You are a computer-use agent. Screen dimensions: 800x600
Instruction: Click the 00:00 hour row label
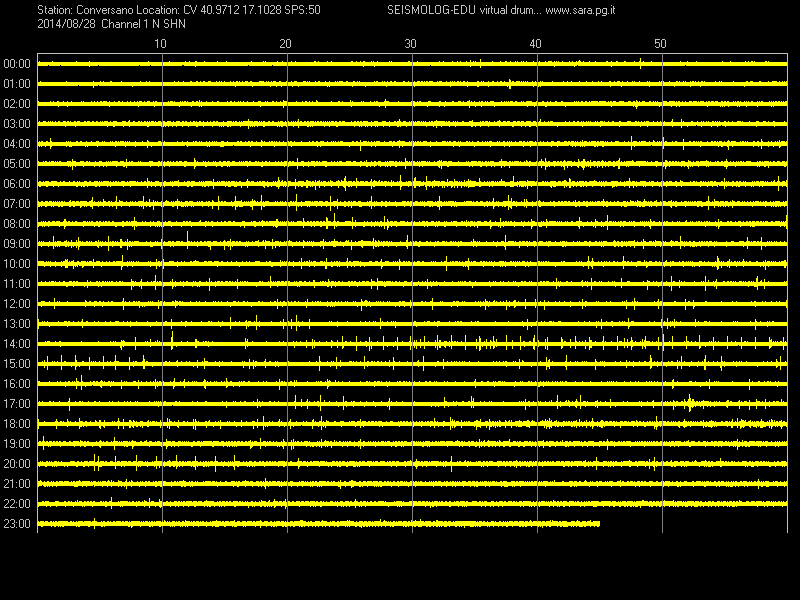[17, 64]
